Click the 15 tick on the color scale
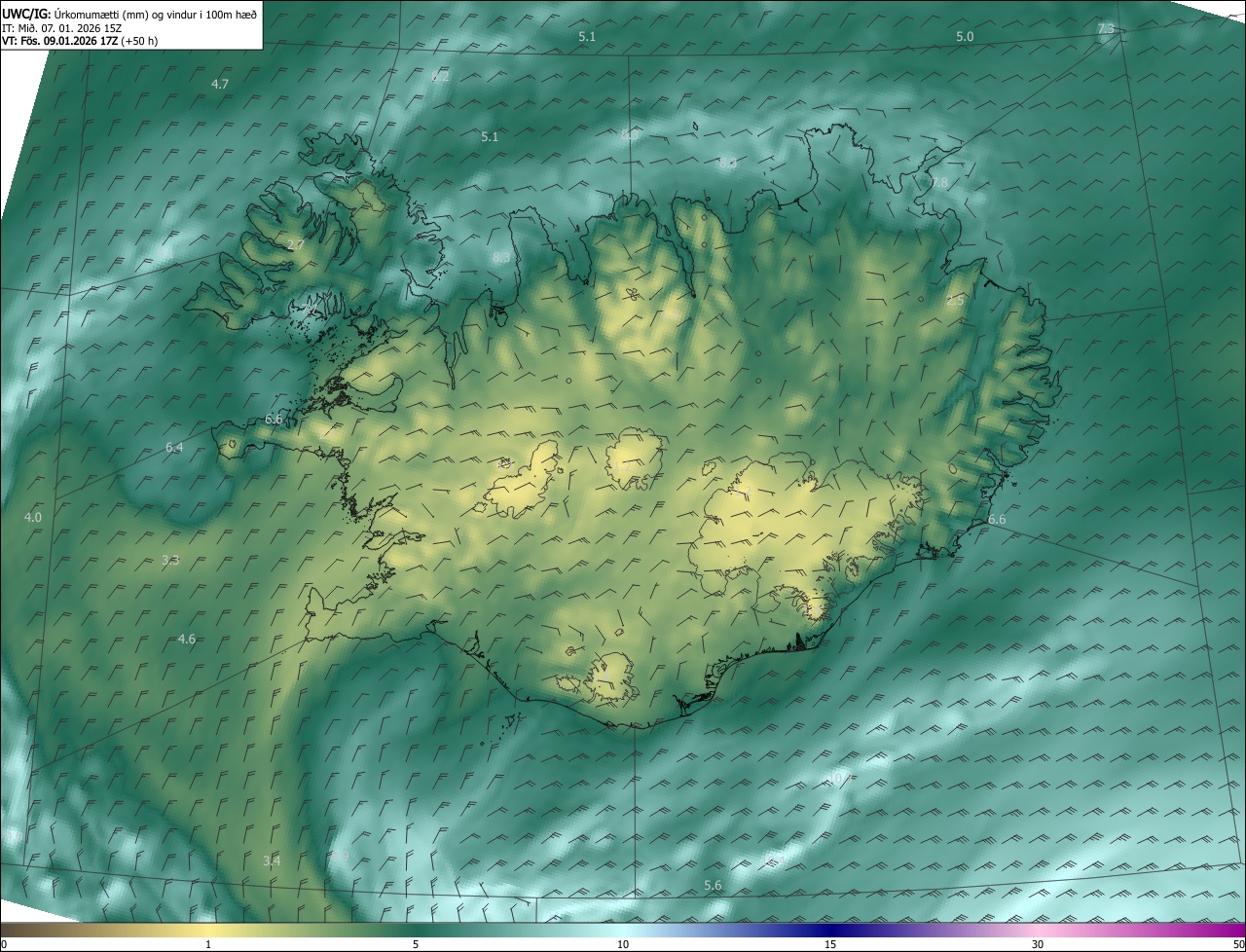The height and width of the screenshot is (952, 1246). click(x=830, y=945)
